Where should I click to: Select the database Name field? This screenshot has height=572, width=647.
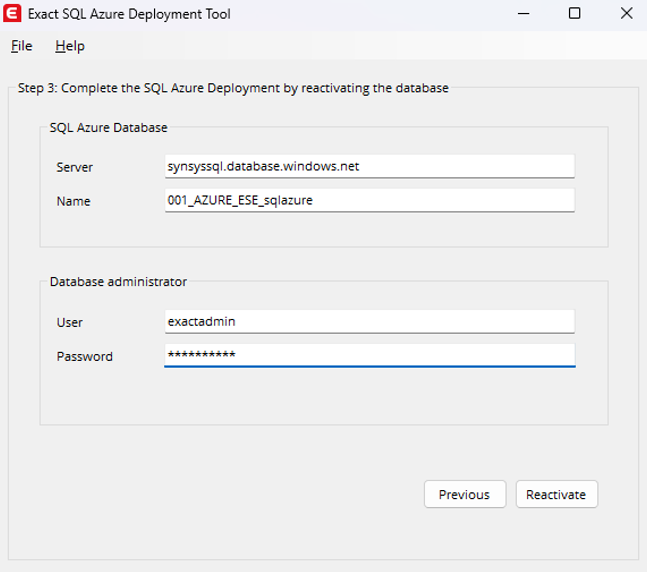coord(369,201)
